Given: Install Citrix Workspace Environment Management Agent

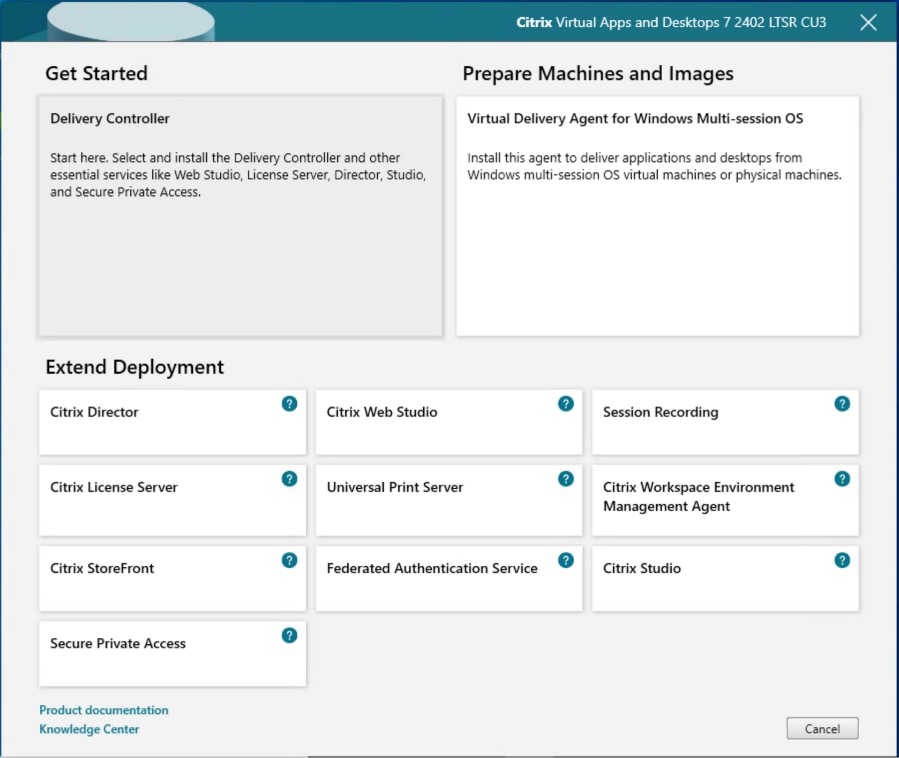Looking at the screenshot, I should pyautogui.click(x=725, y=501).
